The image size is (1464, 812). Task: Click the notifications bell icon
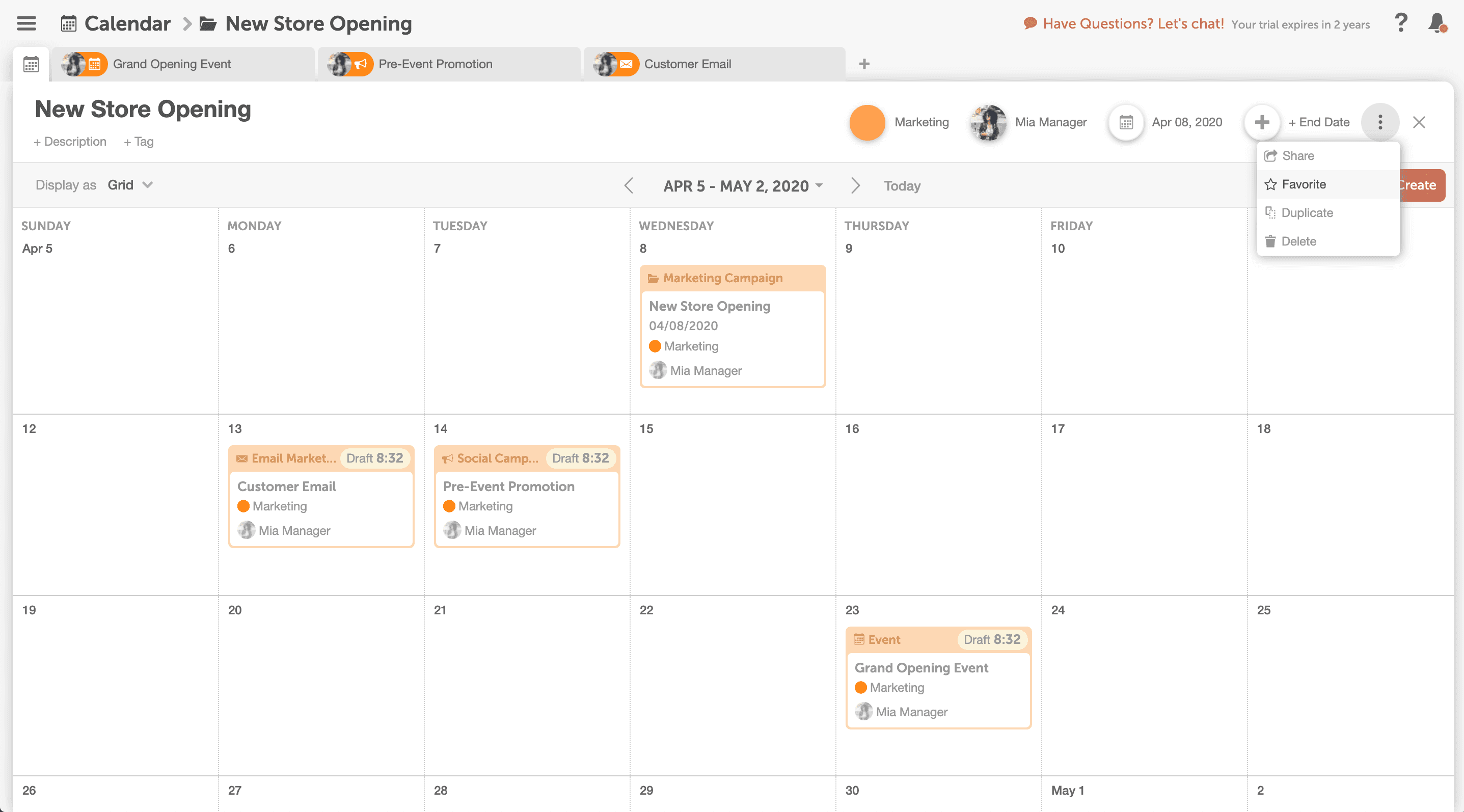tap(1436, 23)
